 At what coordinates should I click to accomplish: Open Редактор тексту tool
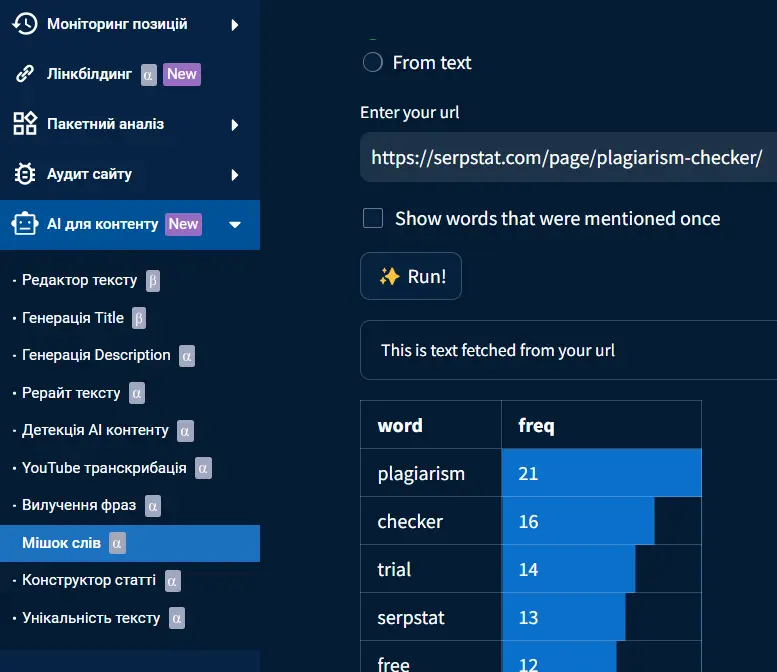[x=79, y=280]
